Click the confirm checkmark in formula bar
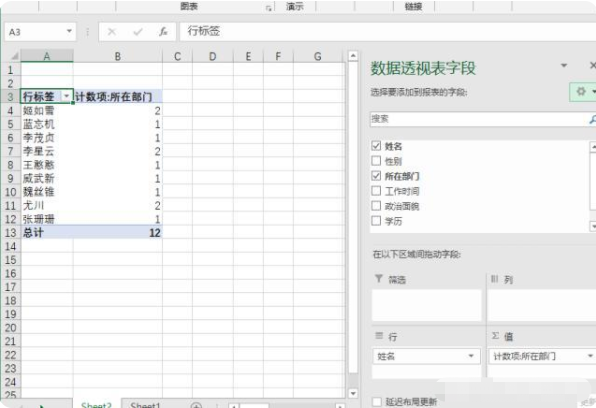596x408 pixels. (x=138, y=32)
